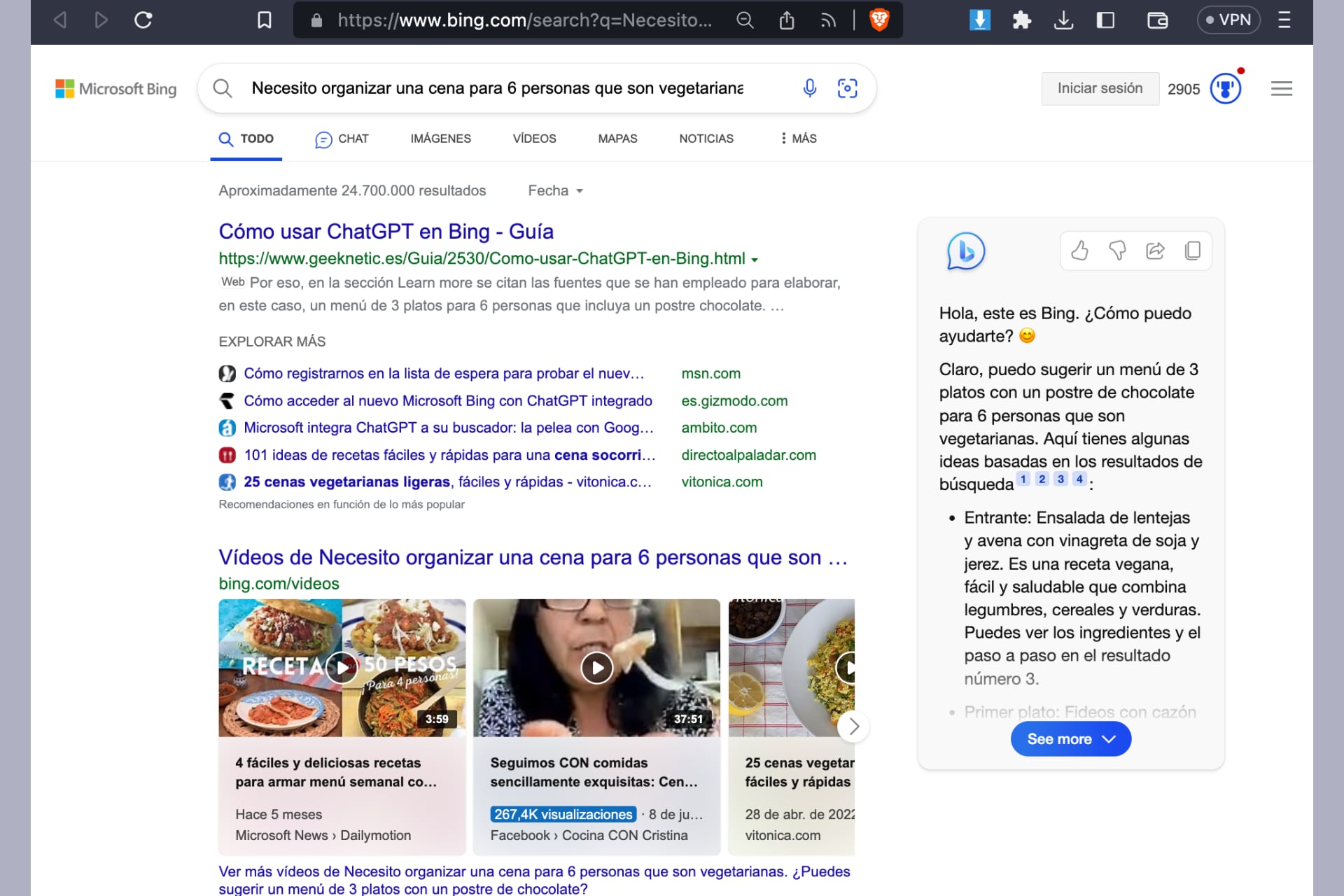1344x896 pixels.
Task: Switch to the CHAT tab
Action: pyautogui.click(x=342, y=139)
